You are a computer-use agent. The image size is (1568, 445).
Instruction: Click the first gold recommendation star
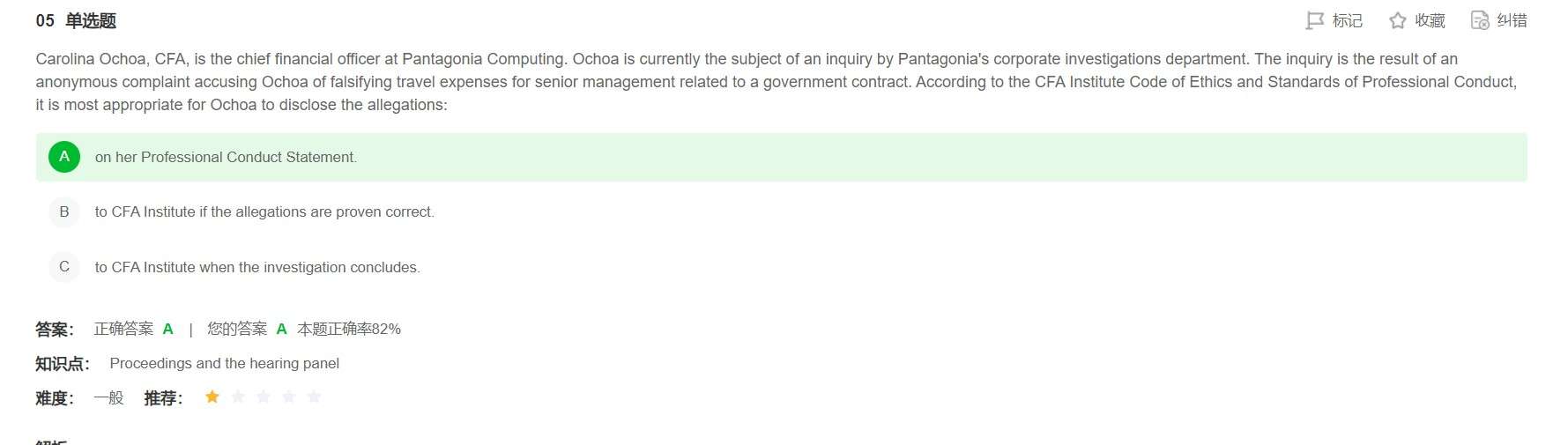tap(212, 397)
